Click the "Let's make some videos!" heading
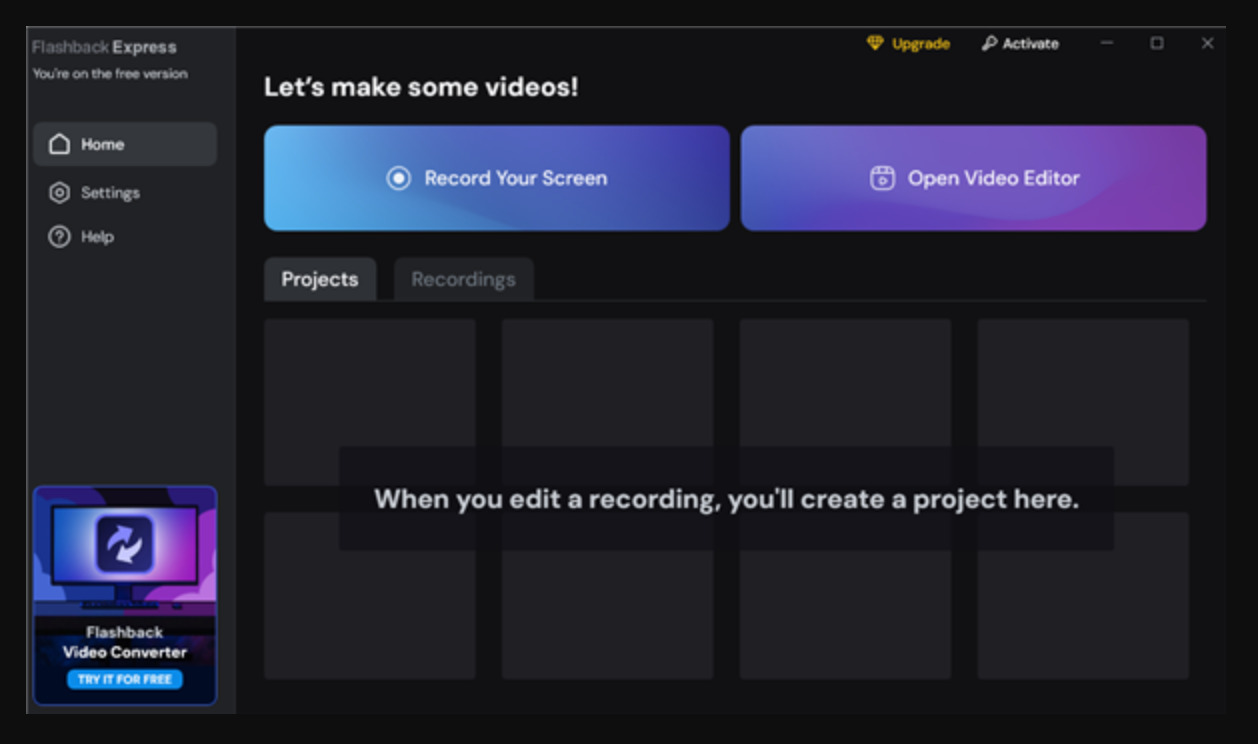The width and height of the screenshot is (1258, 744). point(421,87)
